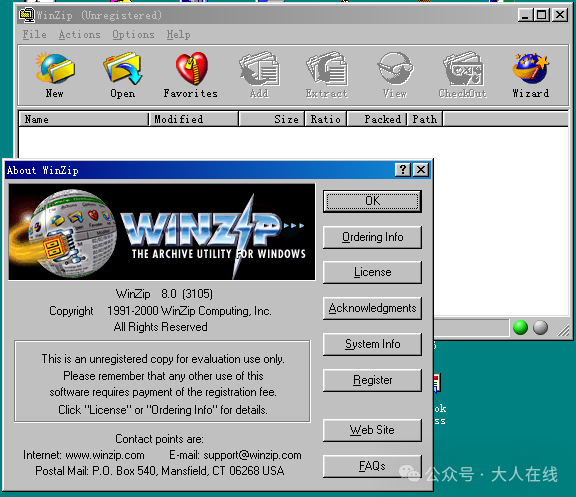Sort by the Path column header
This screenshot has height=497, width=576.
click(425, 119)
